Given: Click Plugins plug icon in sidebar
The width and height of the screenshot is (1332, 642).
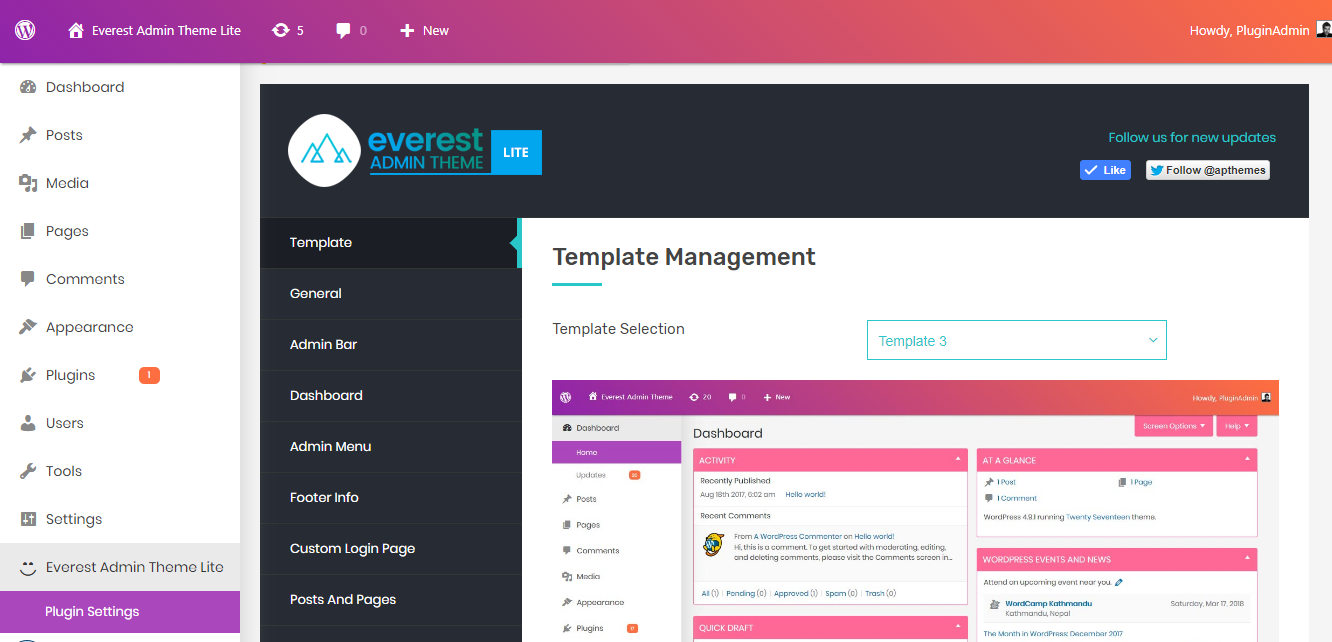Looking at the screenshot, I should point(28,375).
